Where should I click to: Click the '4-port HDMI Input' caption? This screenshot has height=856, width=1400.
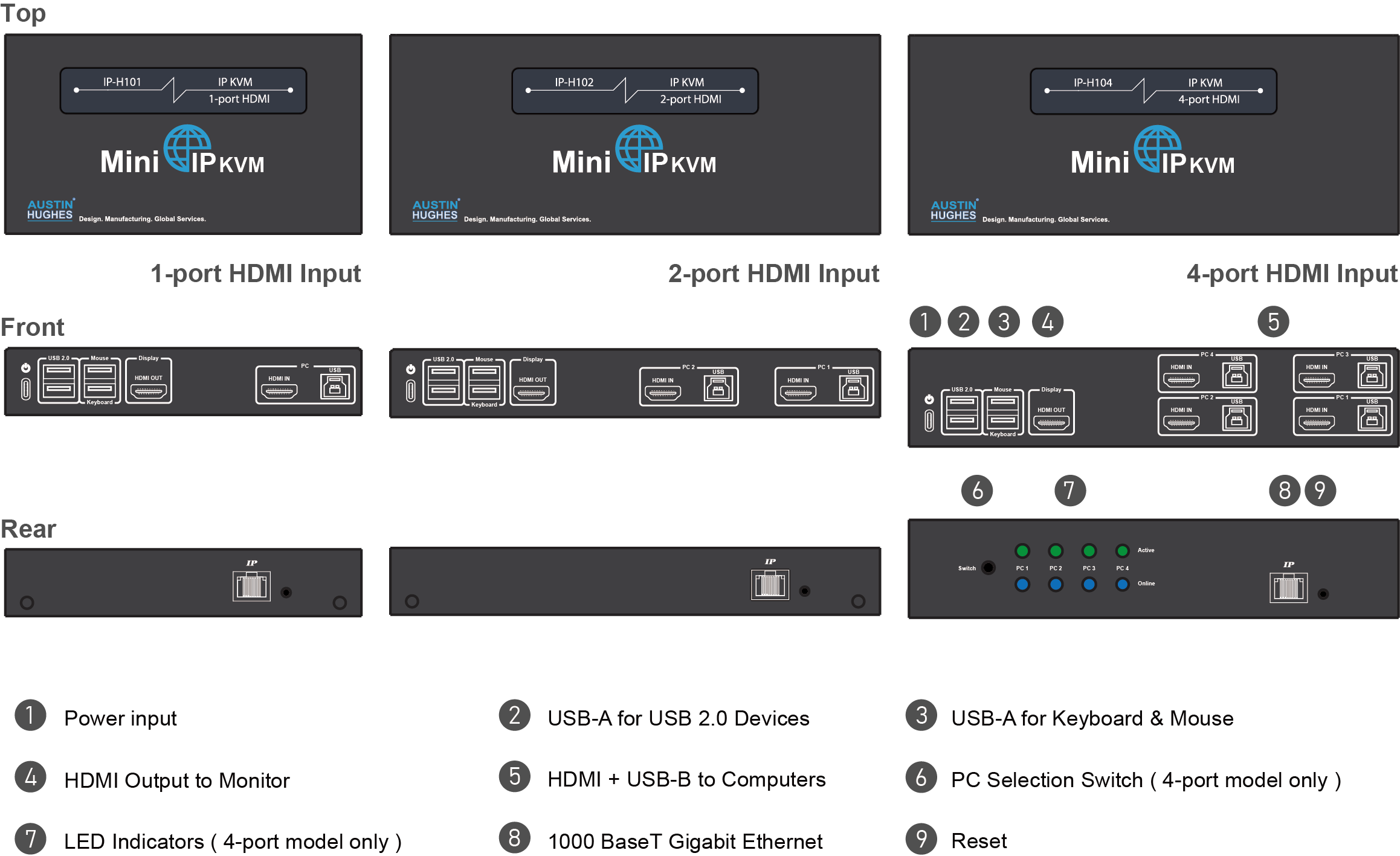[x=1292, y=274]
